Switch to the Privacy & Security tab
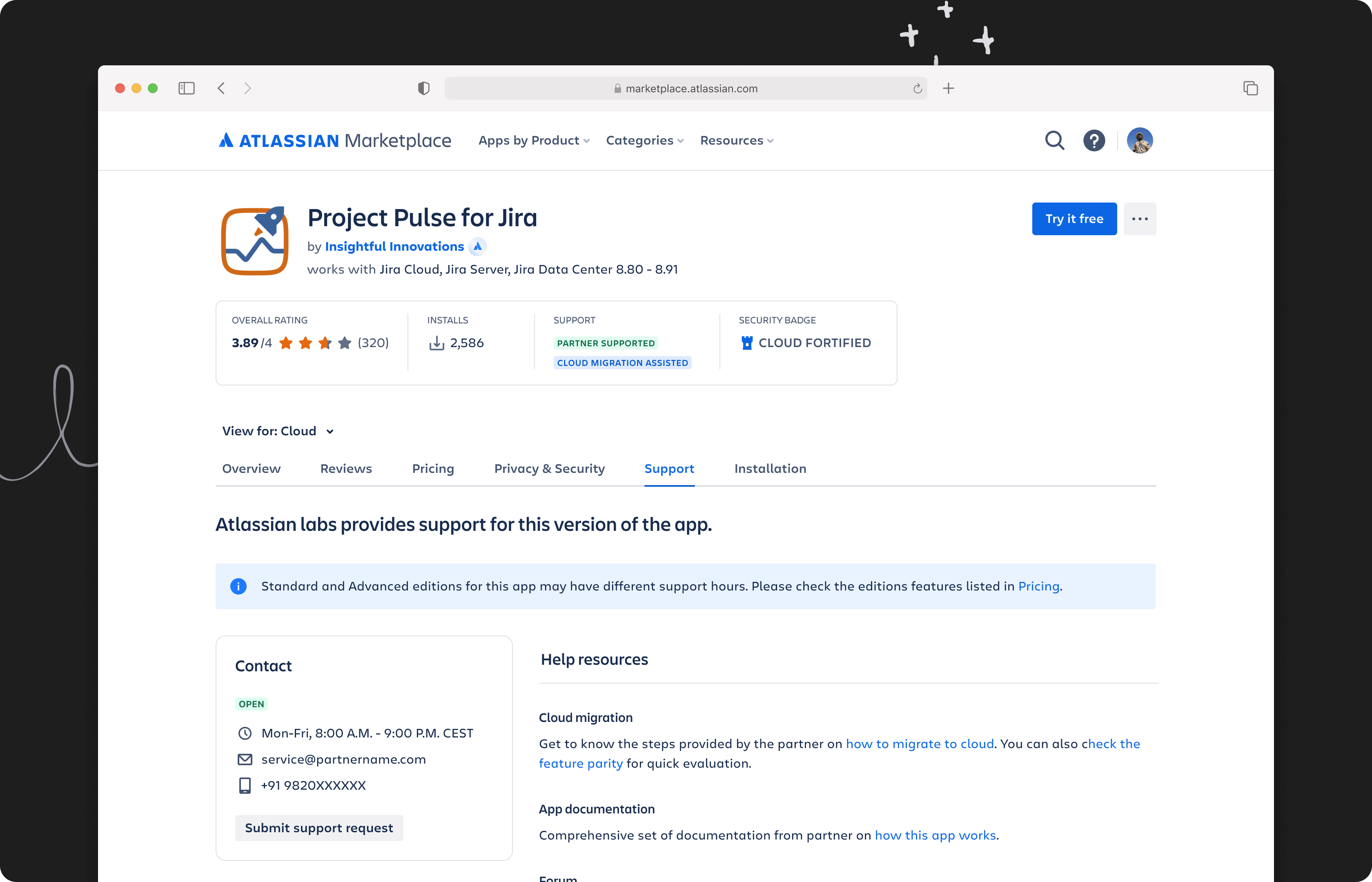 click(x=549, y=468)
